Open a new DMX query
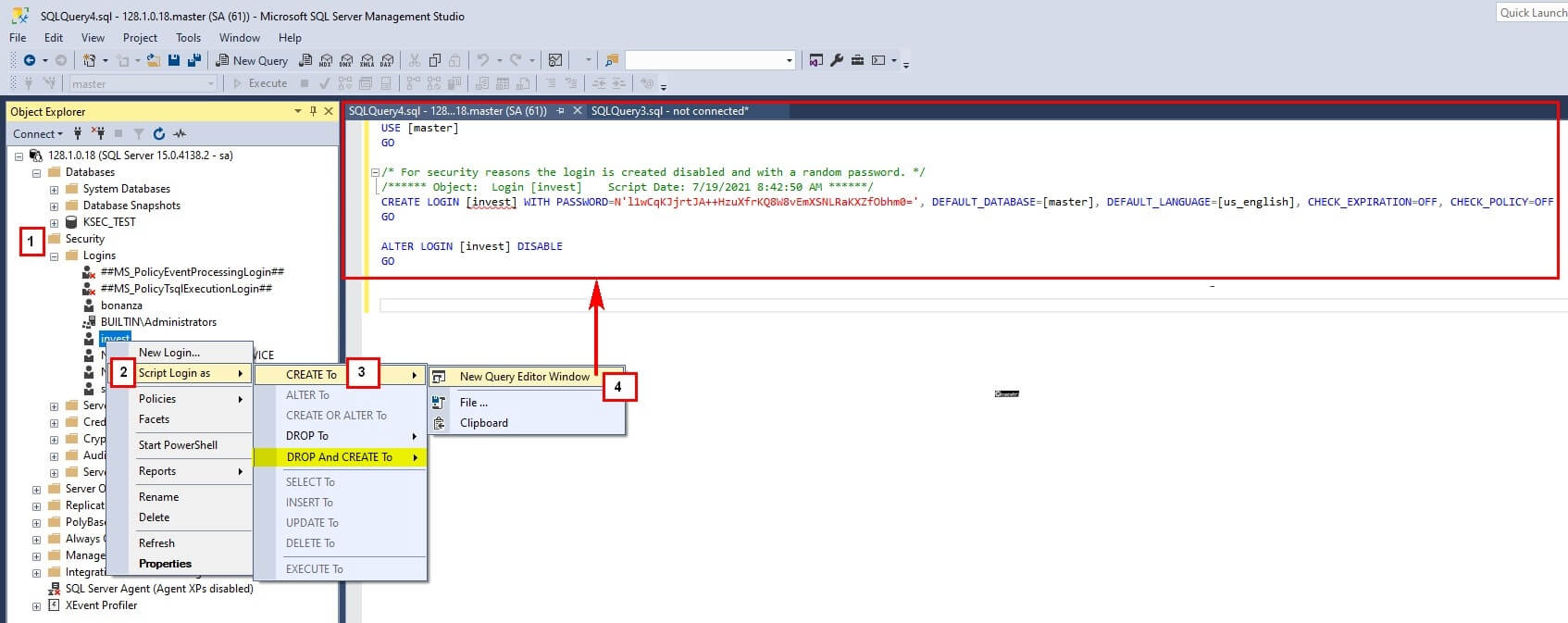 click(346, 60)
